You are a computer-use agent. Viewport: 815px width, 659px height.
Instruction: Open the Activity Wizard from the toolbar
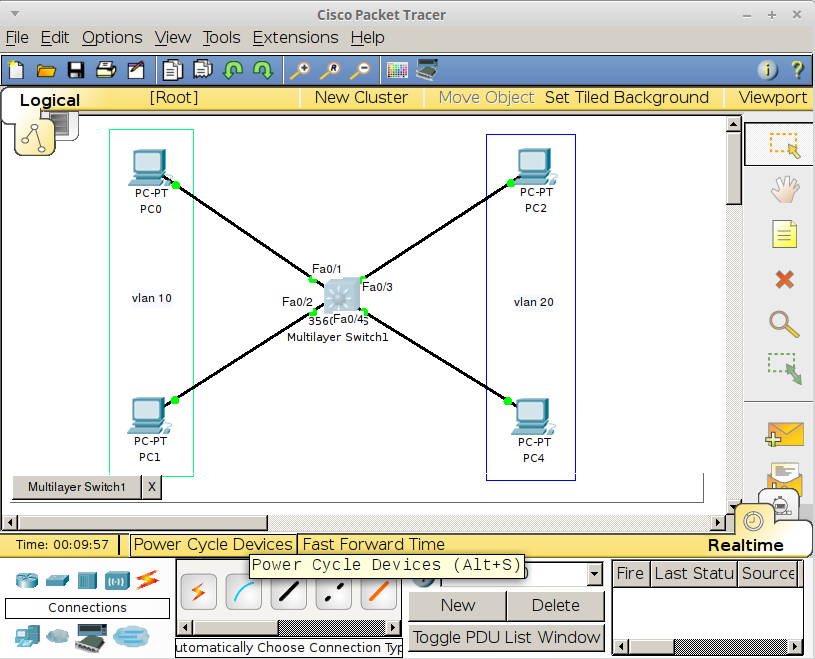pyautogui.click(x=135, y=70)
